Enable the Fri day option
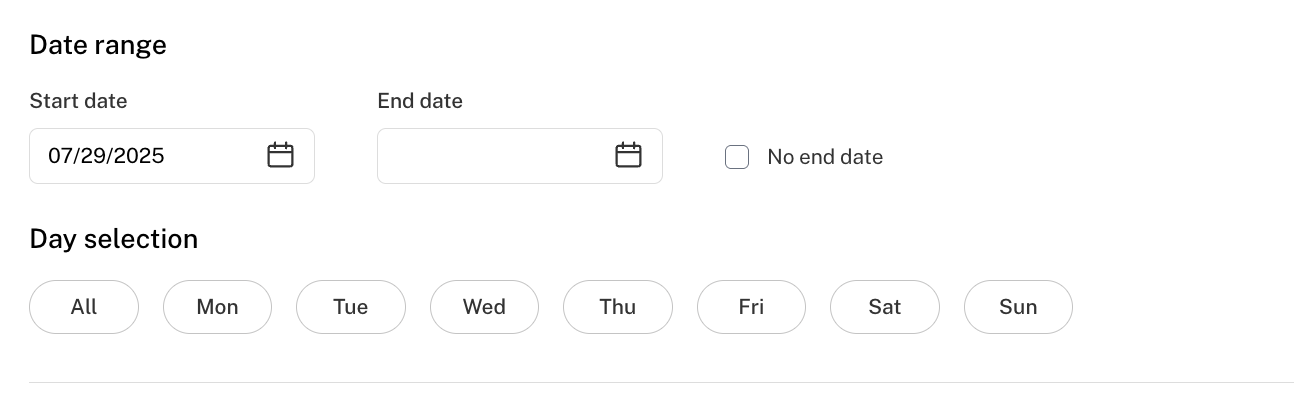This screenshot has height=404, width=1294. (751, 307)
